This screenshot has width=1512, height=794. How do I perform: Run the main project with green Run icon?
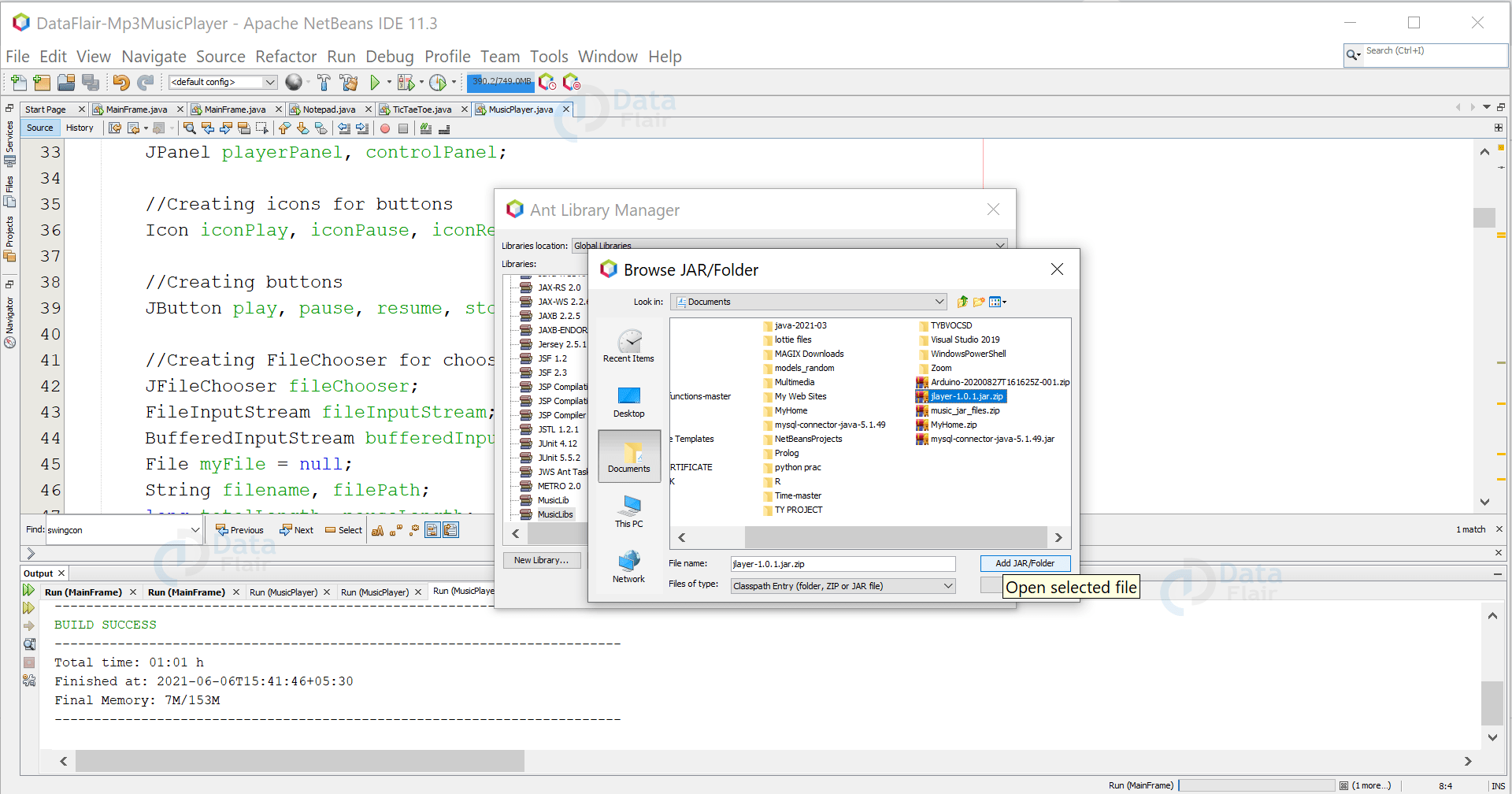(376, 82)
